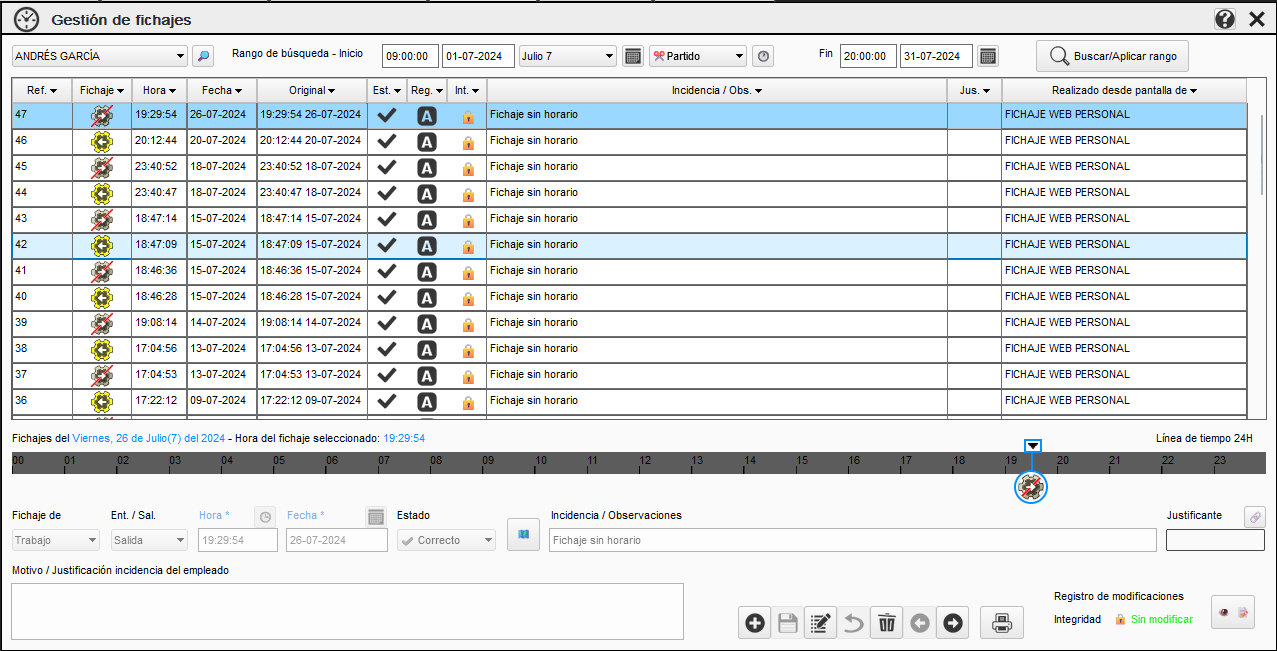Expand the Partido schedule type dropdown
The image size is (1277, 651).
[x=739, y=57]
